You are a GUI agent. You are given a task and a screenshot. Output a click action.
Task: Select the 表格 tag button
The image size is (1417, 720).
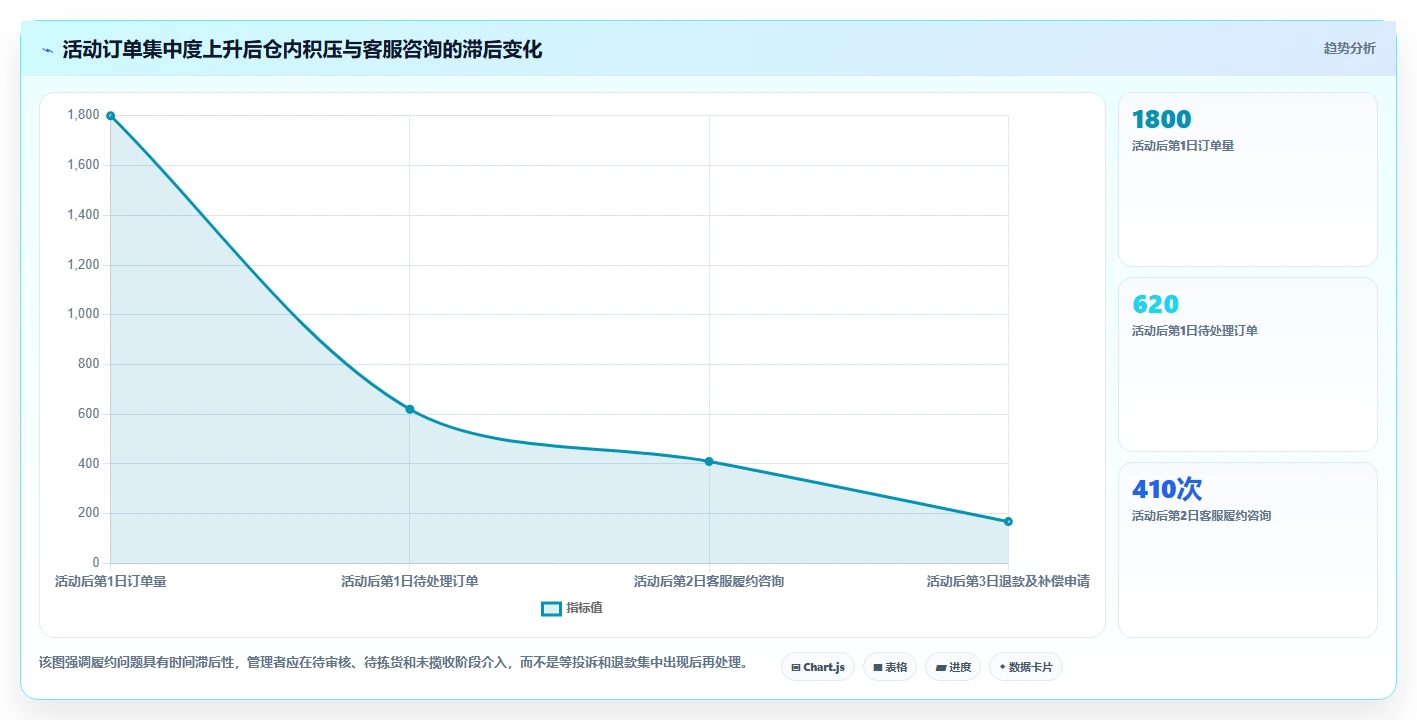(889, 667)
